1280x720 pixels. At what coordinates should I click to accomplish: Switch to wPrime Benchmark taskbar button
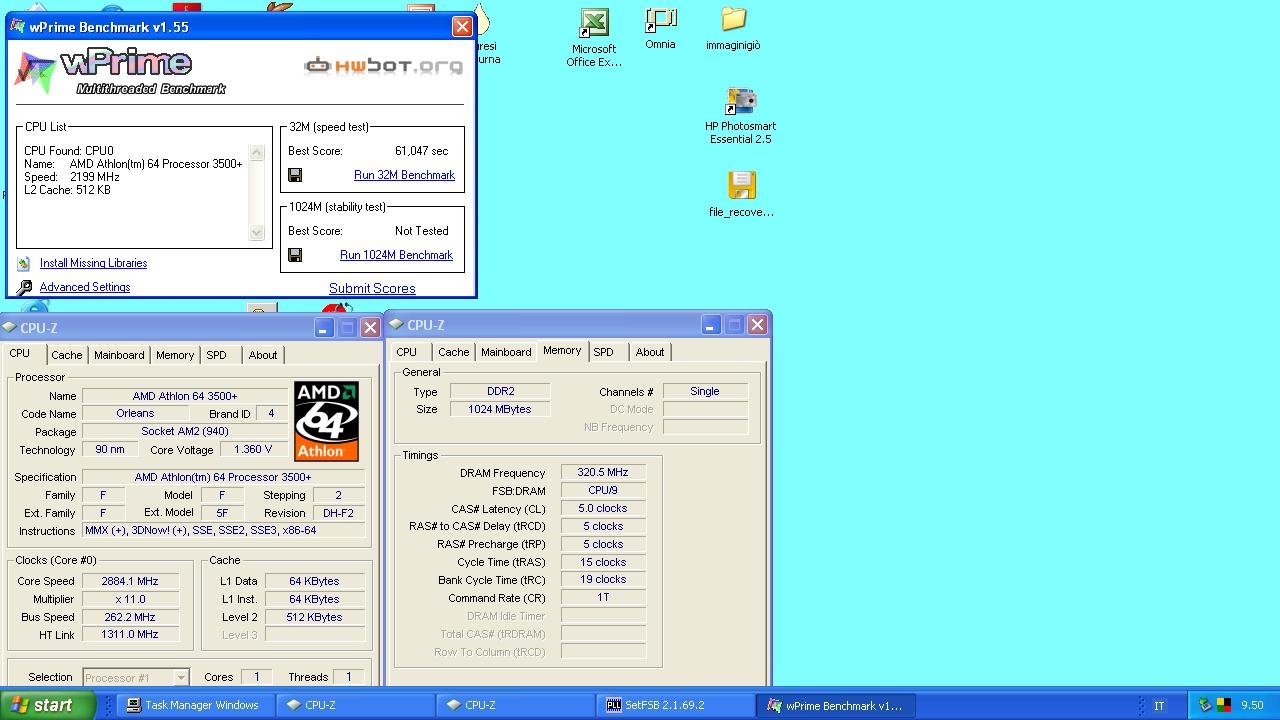point(835,705)
